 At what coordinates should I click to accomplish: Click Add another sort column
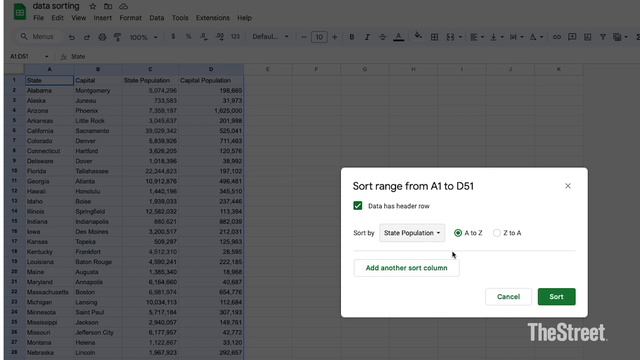[407, 268]
